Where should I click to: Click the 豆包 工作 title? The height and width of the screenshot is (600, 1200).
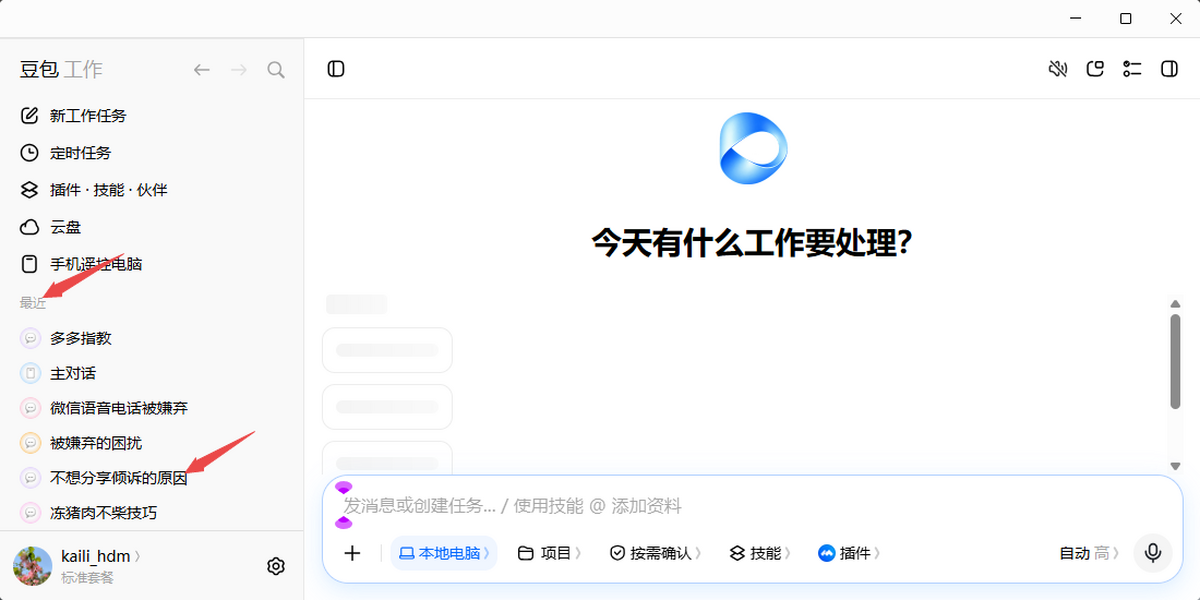tap(61, 69)
